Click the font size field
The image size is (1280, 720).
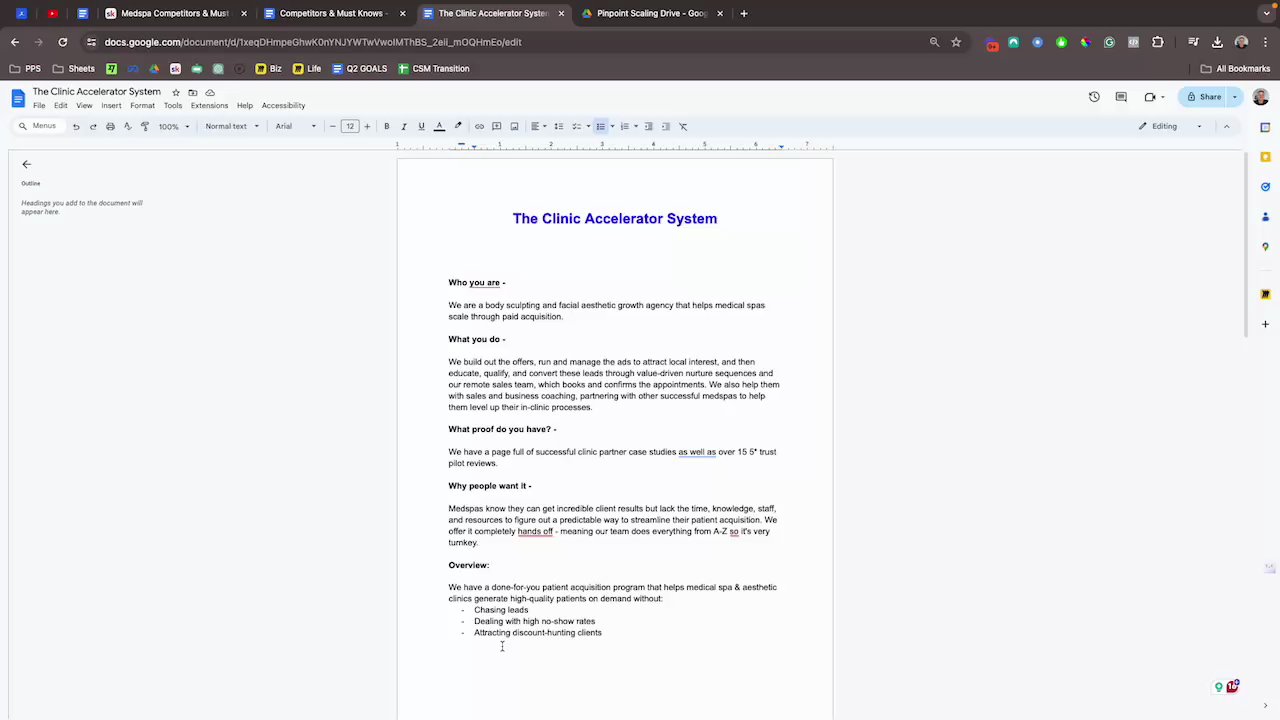pos(350,126)
